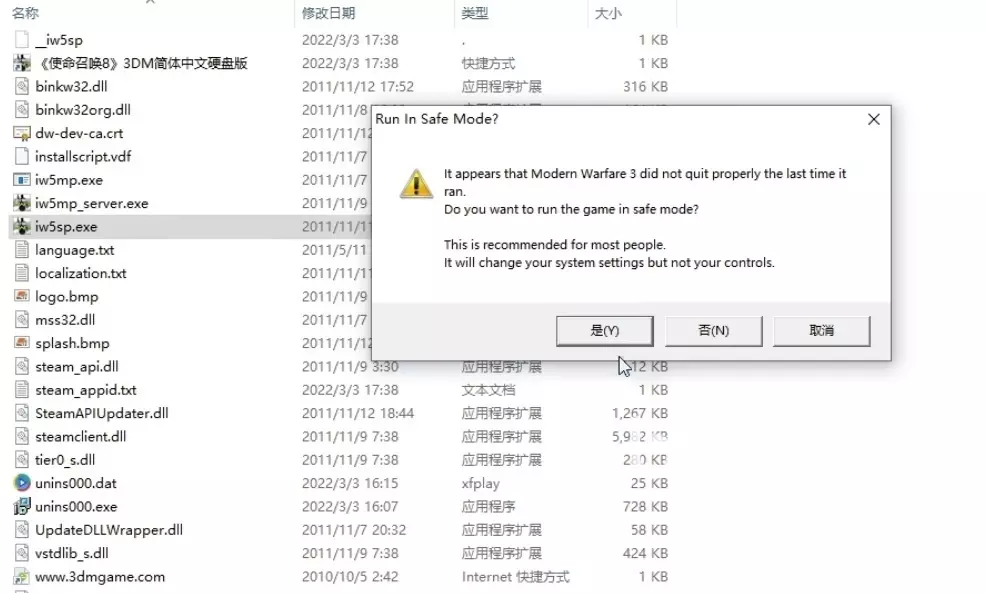Confirm safe mode with 是(Y) button

[604, 331]
